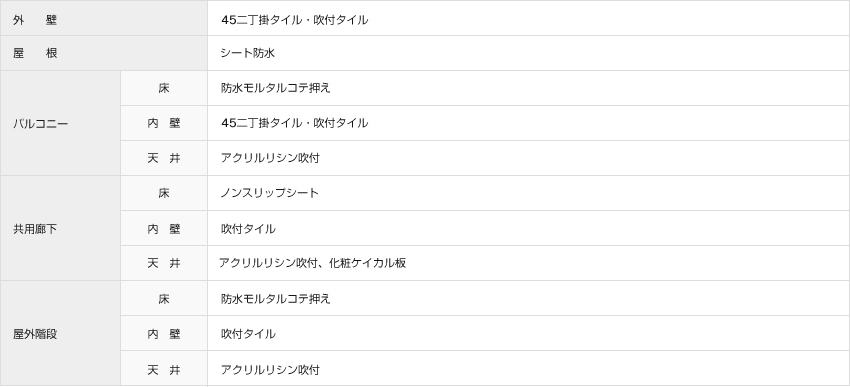Click 屋外階段 床 sub-label

click(164, 299)
